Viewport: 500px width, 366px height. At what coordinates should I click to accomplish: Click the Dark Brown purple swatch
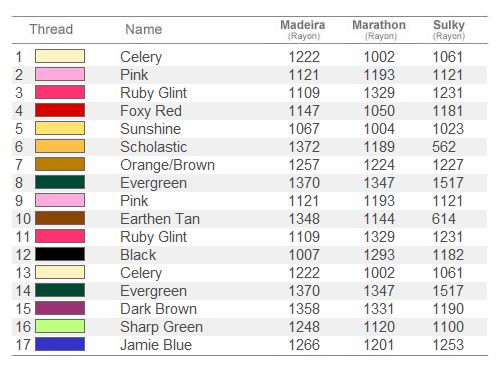click(x=60, y=308)
